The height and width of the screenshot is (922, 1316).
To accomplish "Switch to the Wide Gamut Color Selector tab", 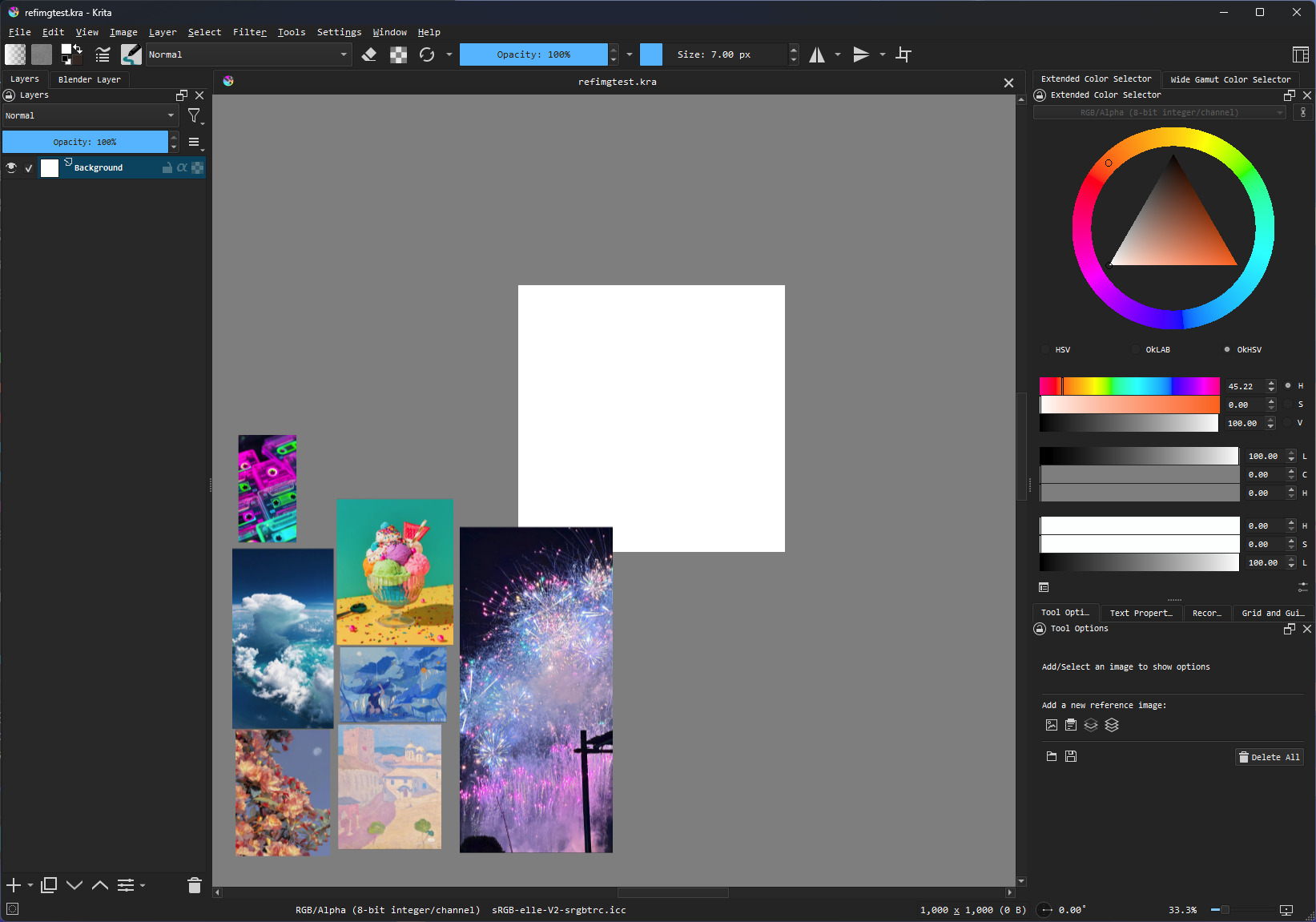I will (x=1230, y=79).
